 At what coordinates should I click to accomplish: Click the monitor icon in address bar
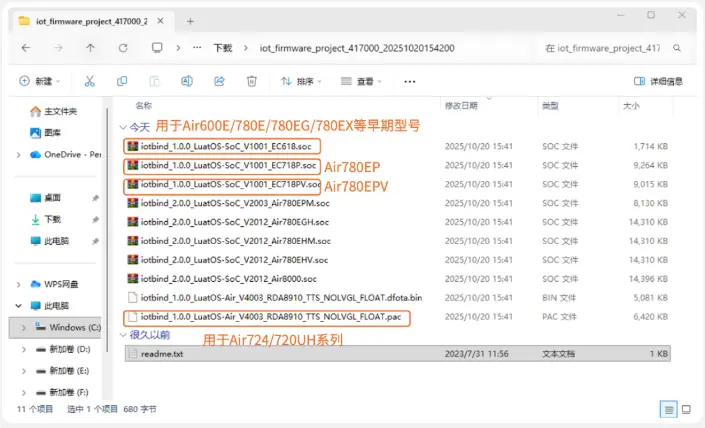[x=157, y=48]
